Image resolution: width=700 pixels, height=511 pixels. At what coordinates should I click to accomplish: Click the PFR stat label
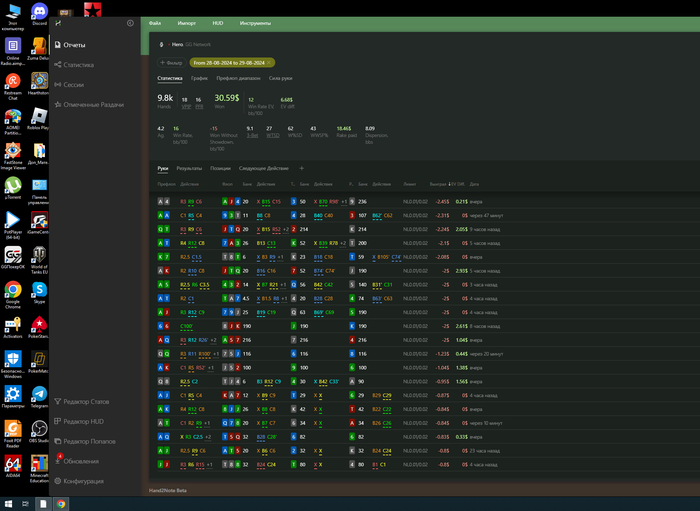click(x=199, y=107)
